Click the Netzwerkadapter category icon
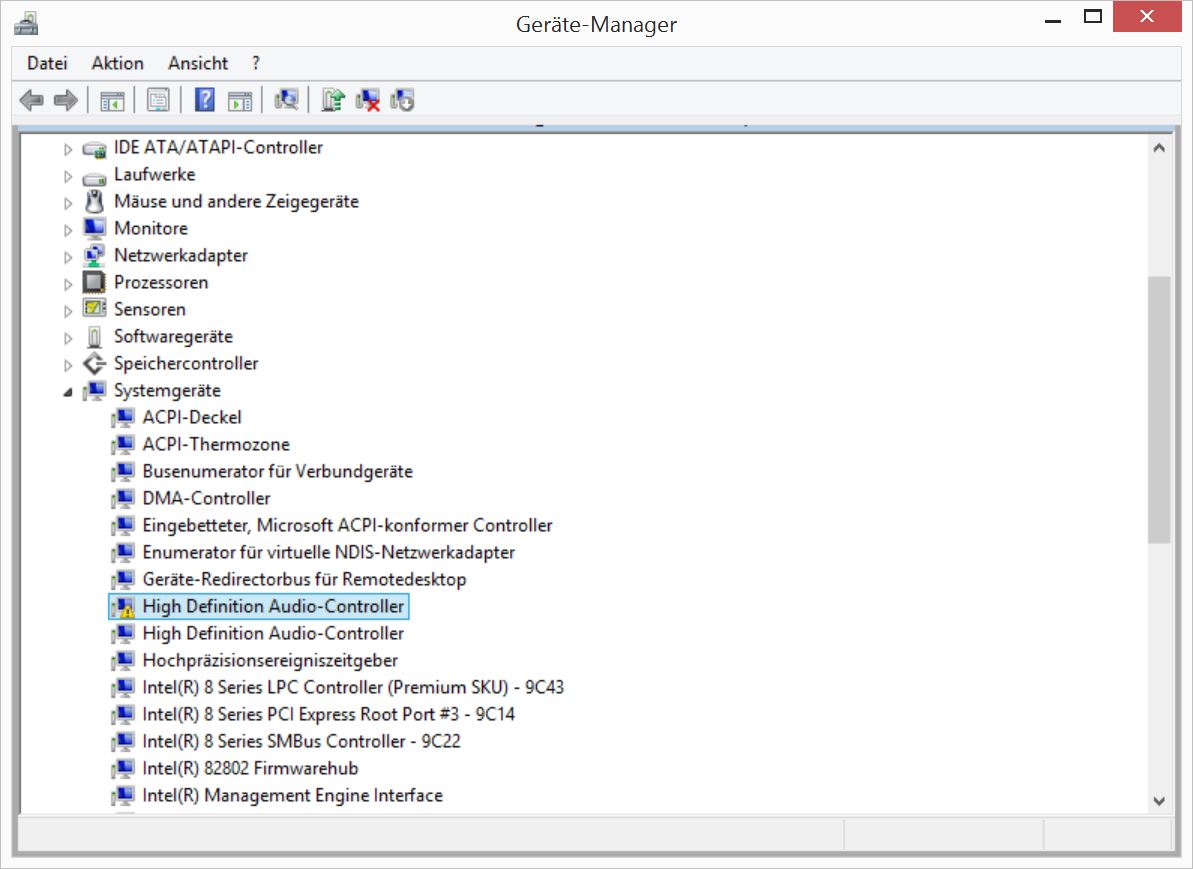The width and height of the screenshot is (1193, 869). pos(94,255)
